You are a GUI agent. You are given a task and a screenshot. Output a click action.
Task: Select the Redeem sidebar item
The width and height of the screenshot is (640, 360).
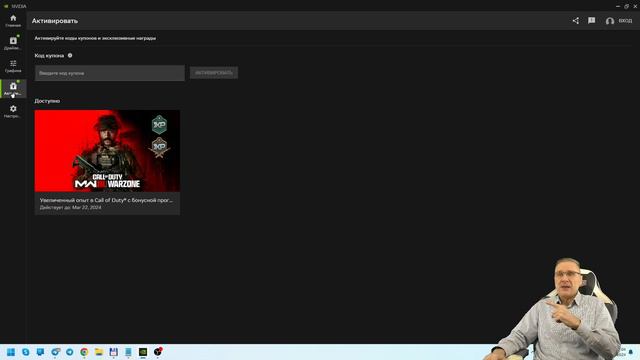point(13,89)
